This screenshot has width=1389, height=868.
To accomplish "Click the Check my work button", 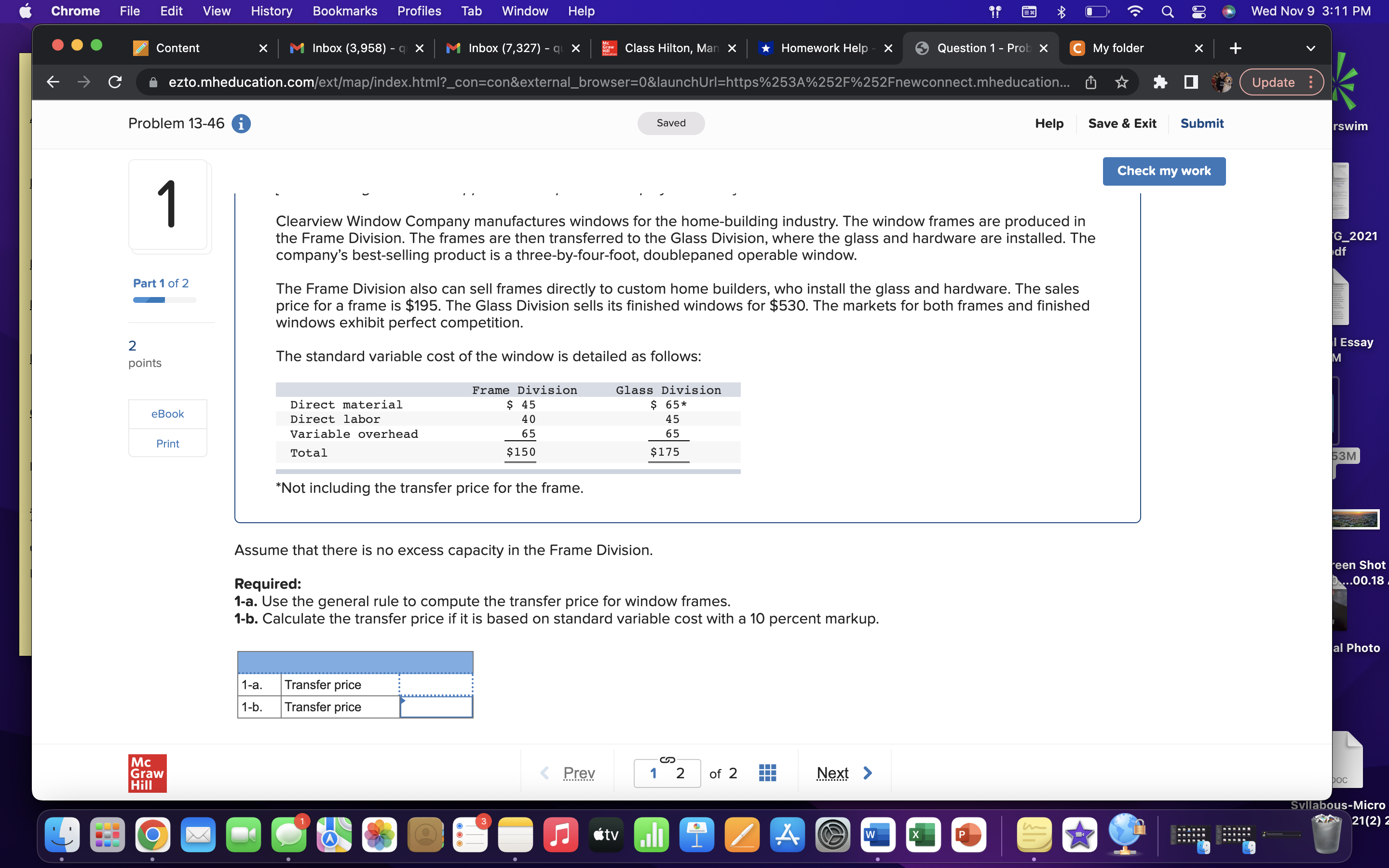I will [x=1163, y=171].
